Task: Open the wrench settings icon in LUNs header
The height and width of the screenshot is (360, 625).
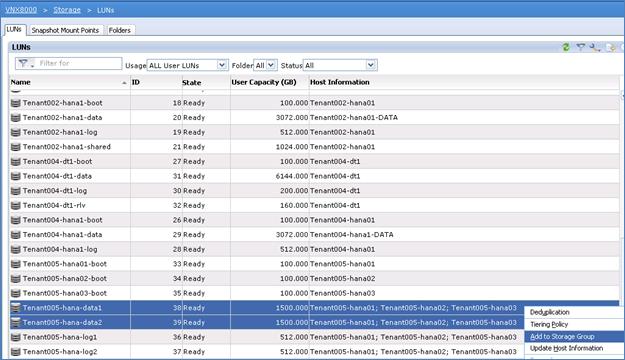Action: [x=595, y=47]
